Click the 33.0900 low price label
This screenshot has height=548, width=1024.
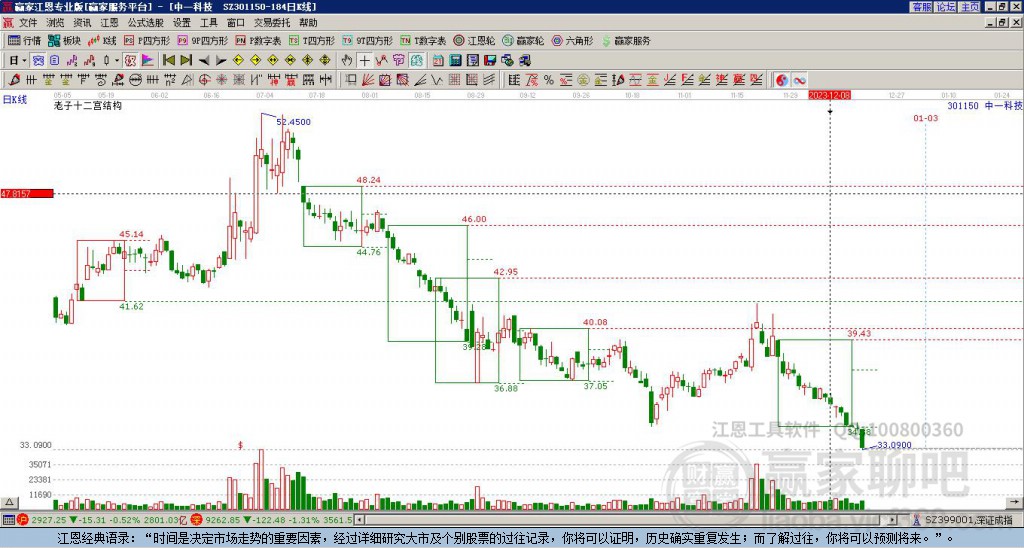point(894,445)
